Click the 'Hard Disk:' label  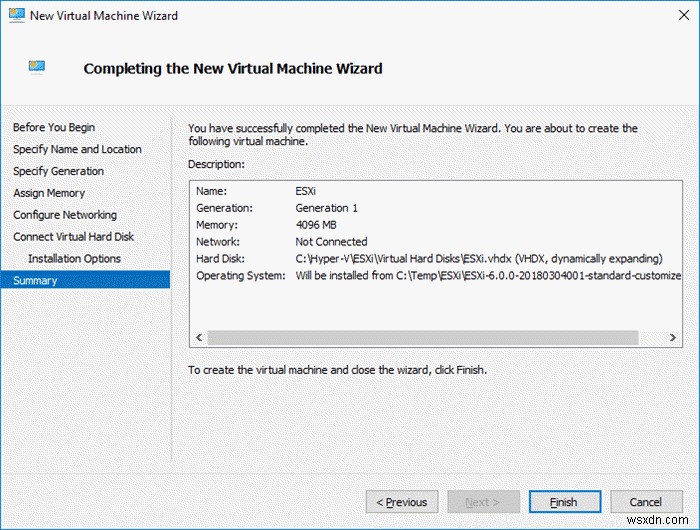(221, 259)
